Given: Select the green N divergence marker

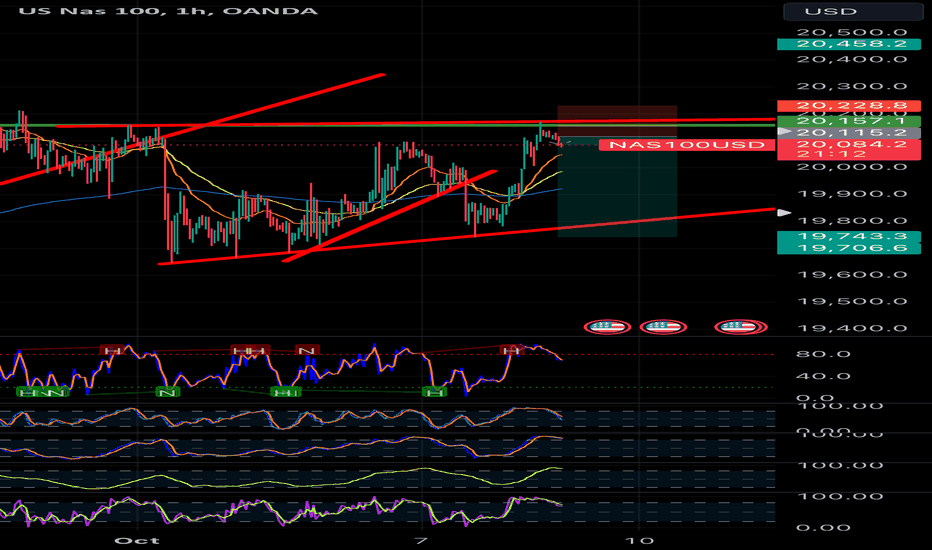Looking at the screenshot, I should [168, 392].
